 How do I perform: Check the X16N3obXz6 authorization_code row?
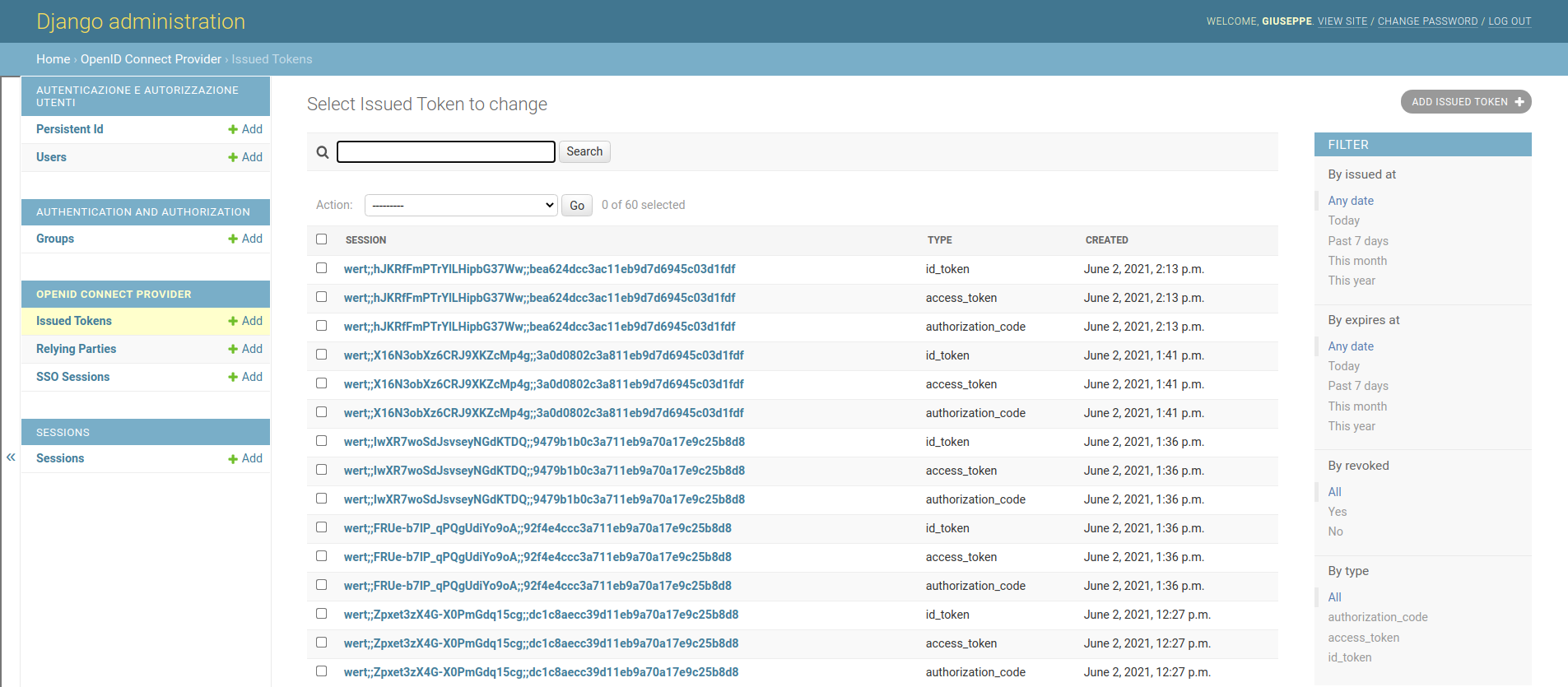[321, 412]
